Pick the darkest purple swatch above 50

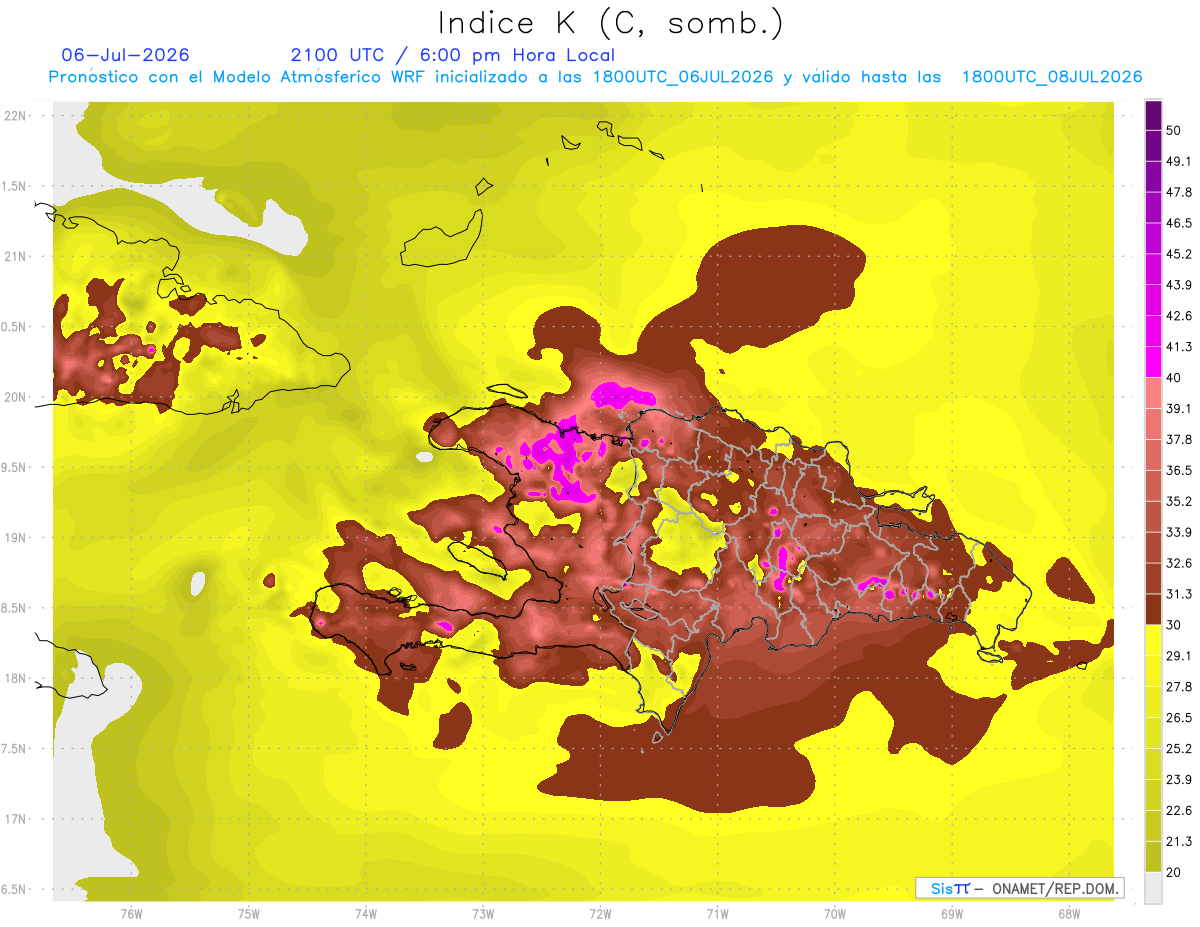[1153, 115]
